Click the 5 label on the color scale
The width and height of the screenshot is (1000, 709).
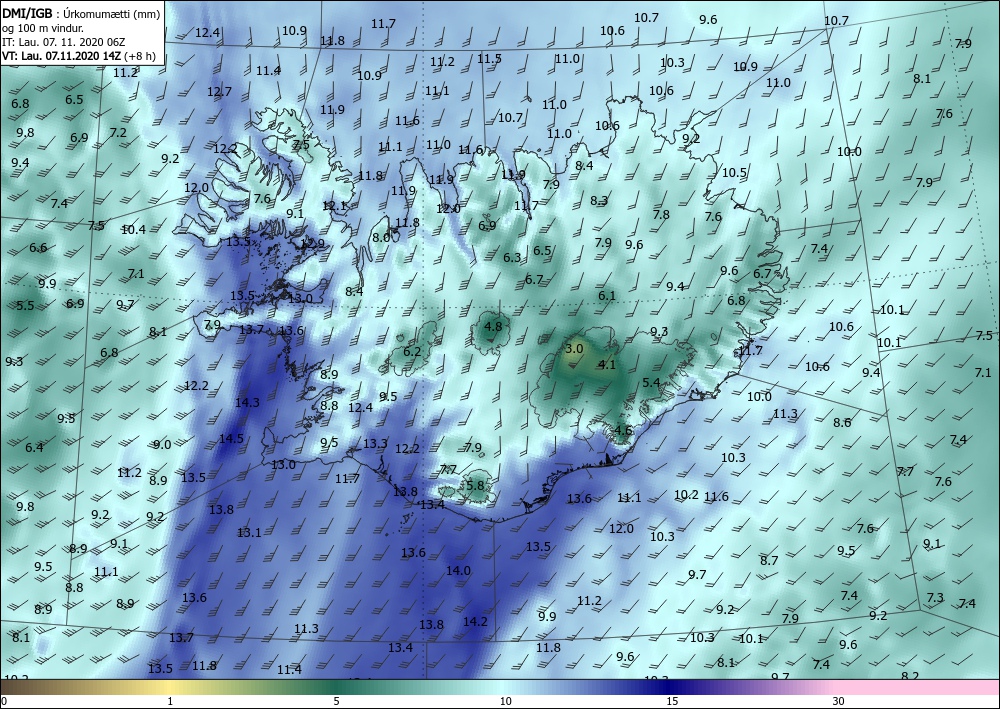[x=336, y=701]
